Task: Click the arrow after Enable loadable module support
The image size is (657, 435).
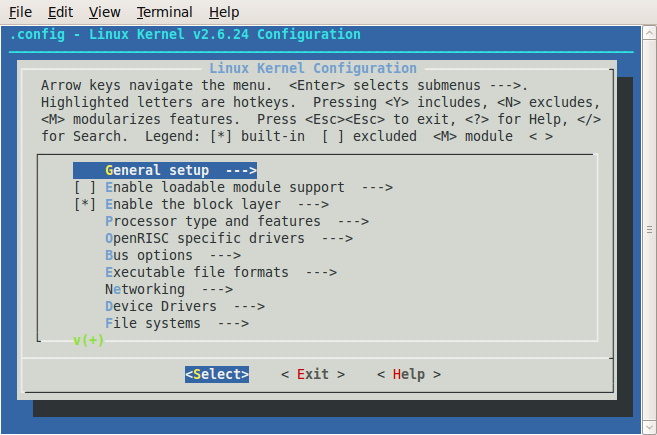Action: [377, 187]
